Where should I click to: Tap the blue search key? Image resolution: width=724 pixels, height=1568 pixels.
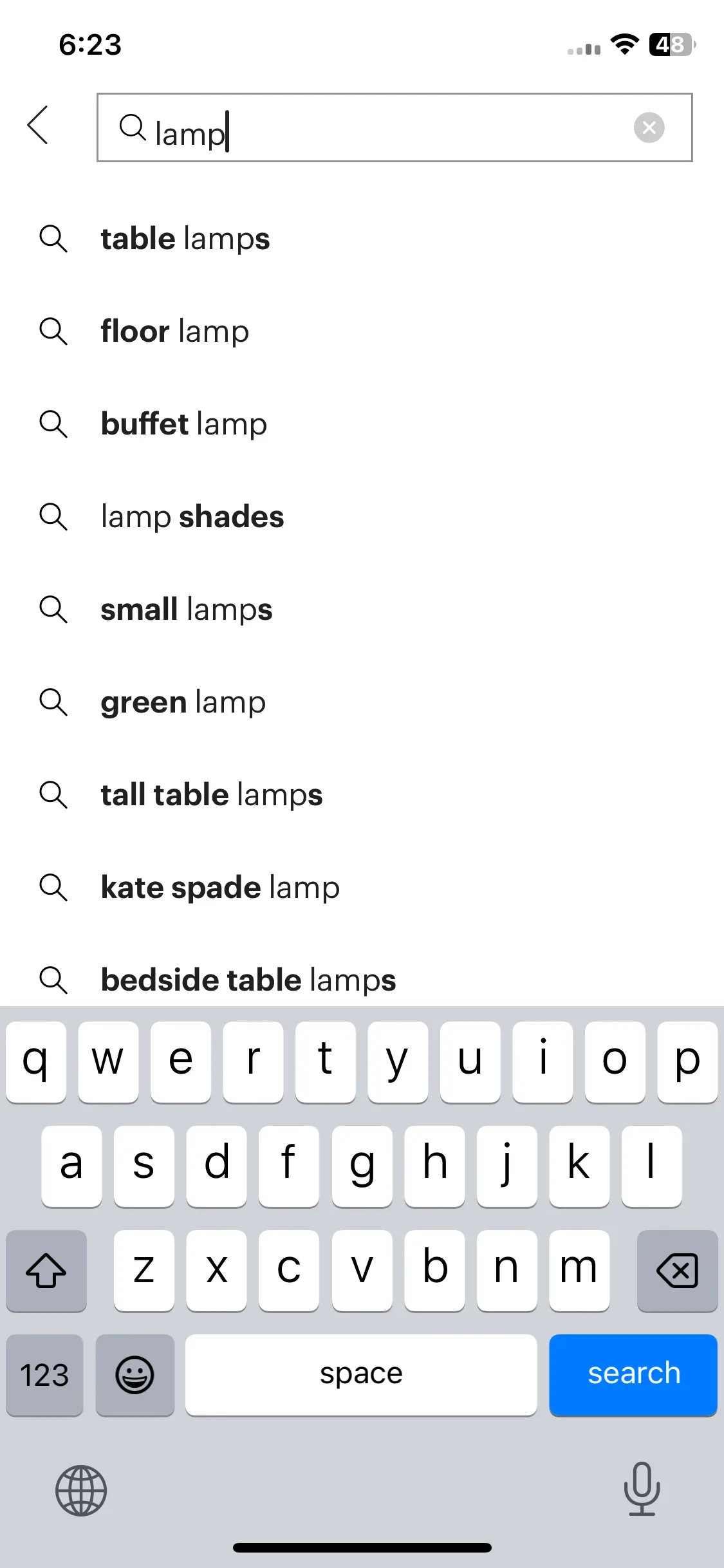[633, 1375]
